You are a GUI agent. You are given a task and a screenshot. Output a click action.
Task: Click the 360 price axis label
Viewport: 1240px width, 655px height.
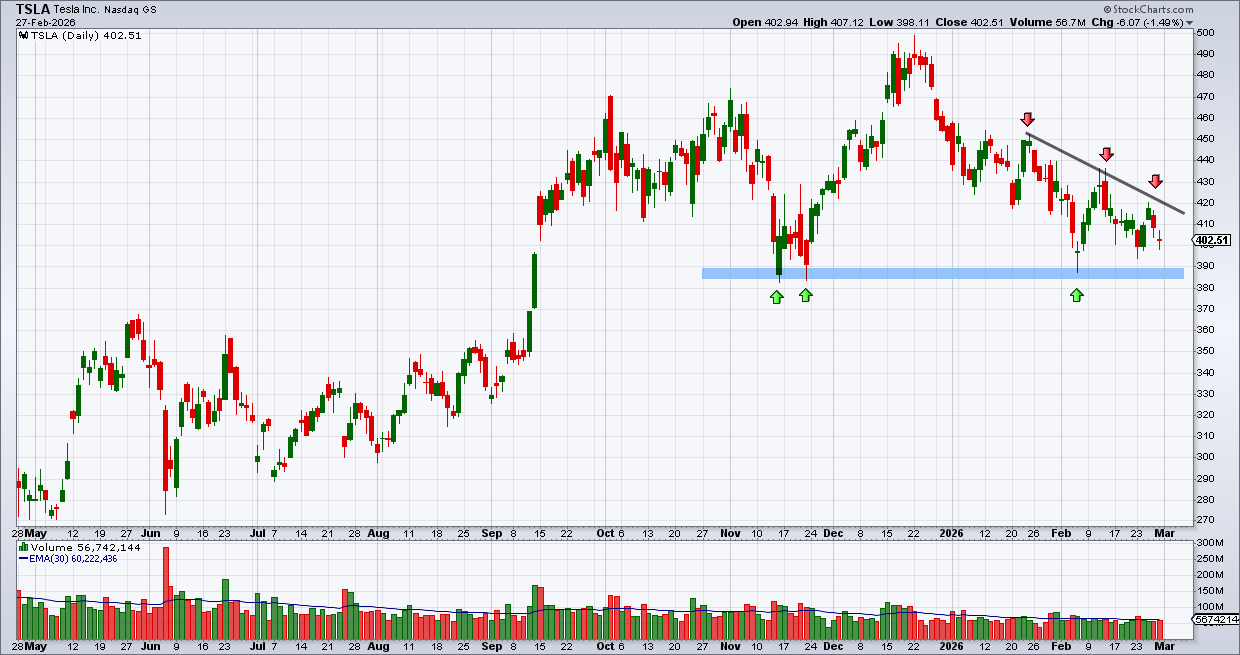pyautogui.click(x=1206, y=329)
